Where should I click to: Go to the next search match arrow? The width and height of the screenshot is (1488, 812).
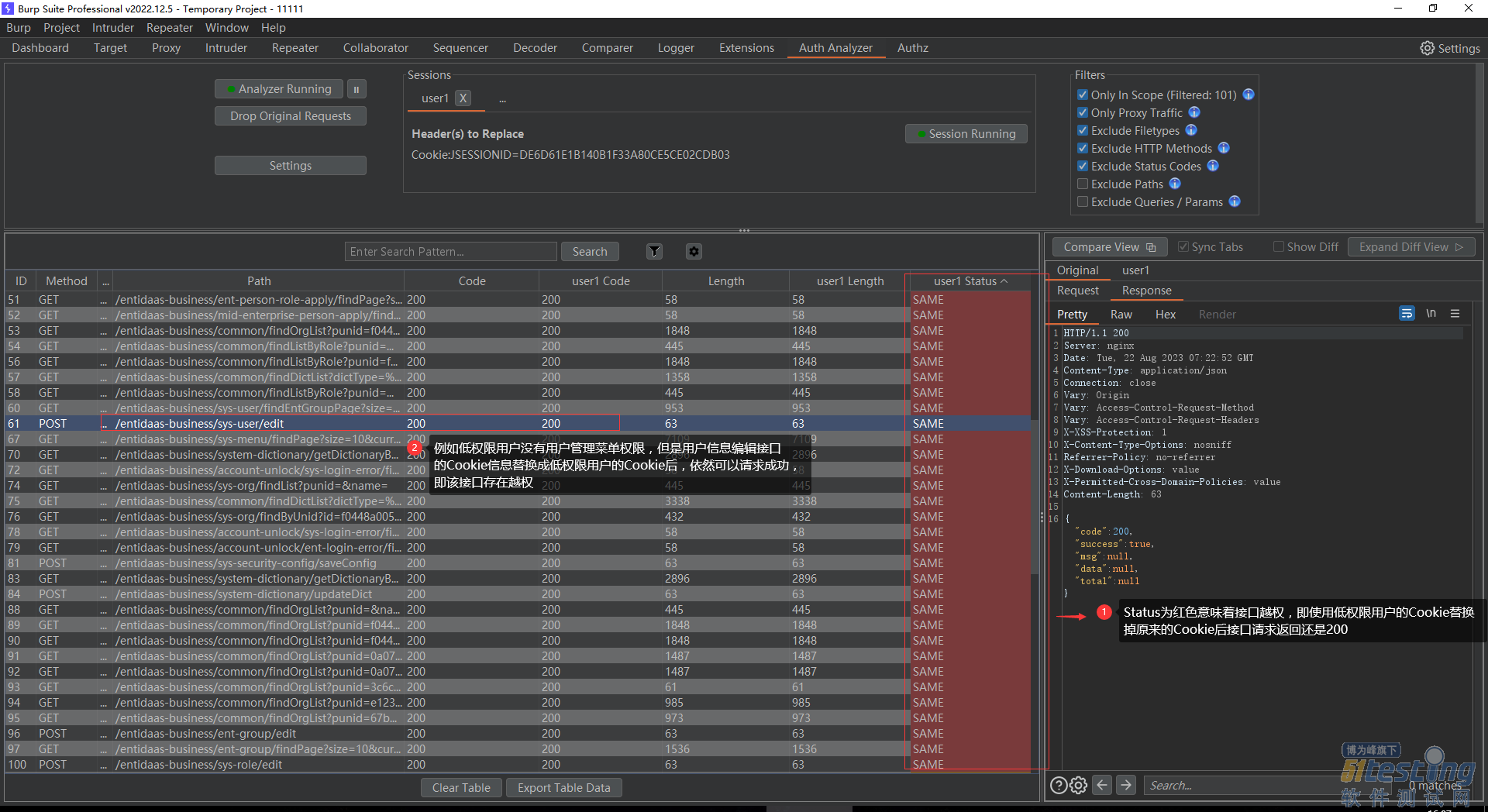pos(1126,785)
